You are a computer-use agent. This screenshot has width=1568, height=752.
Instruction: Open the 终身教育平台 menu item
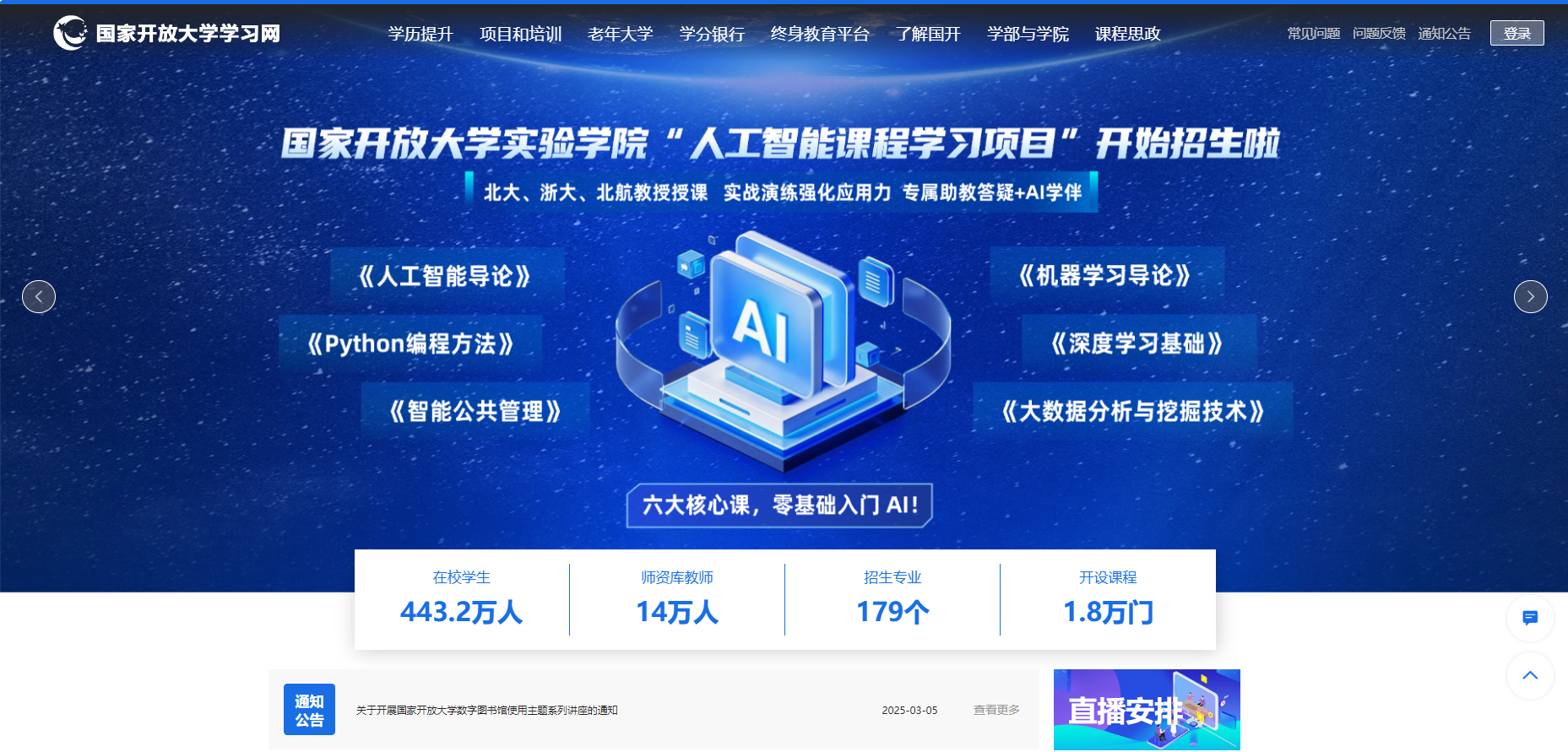click(x=820, y=34)
